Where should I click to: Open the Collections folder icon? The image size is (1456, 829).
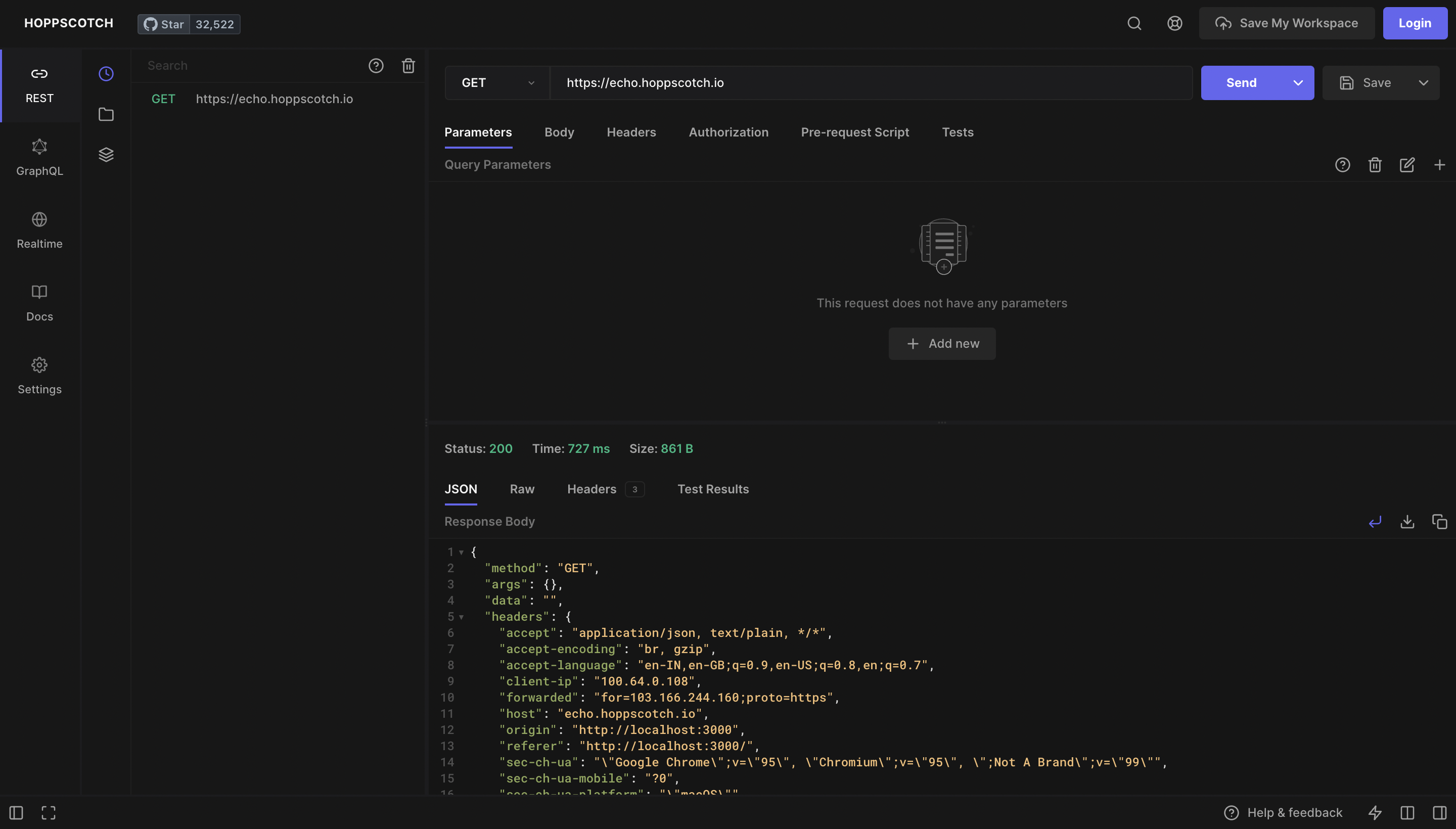[x=106, y=114]
